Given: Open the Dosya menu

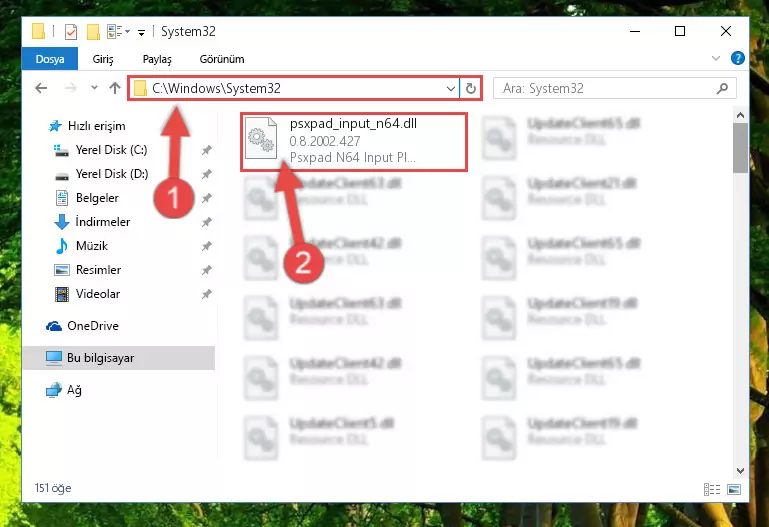Looking at the screenshot, I should [x=50, y=59].
